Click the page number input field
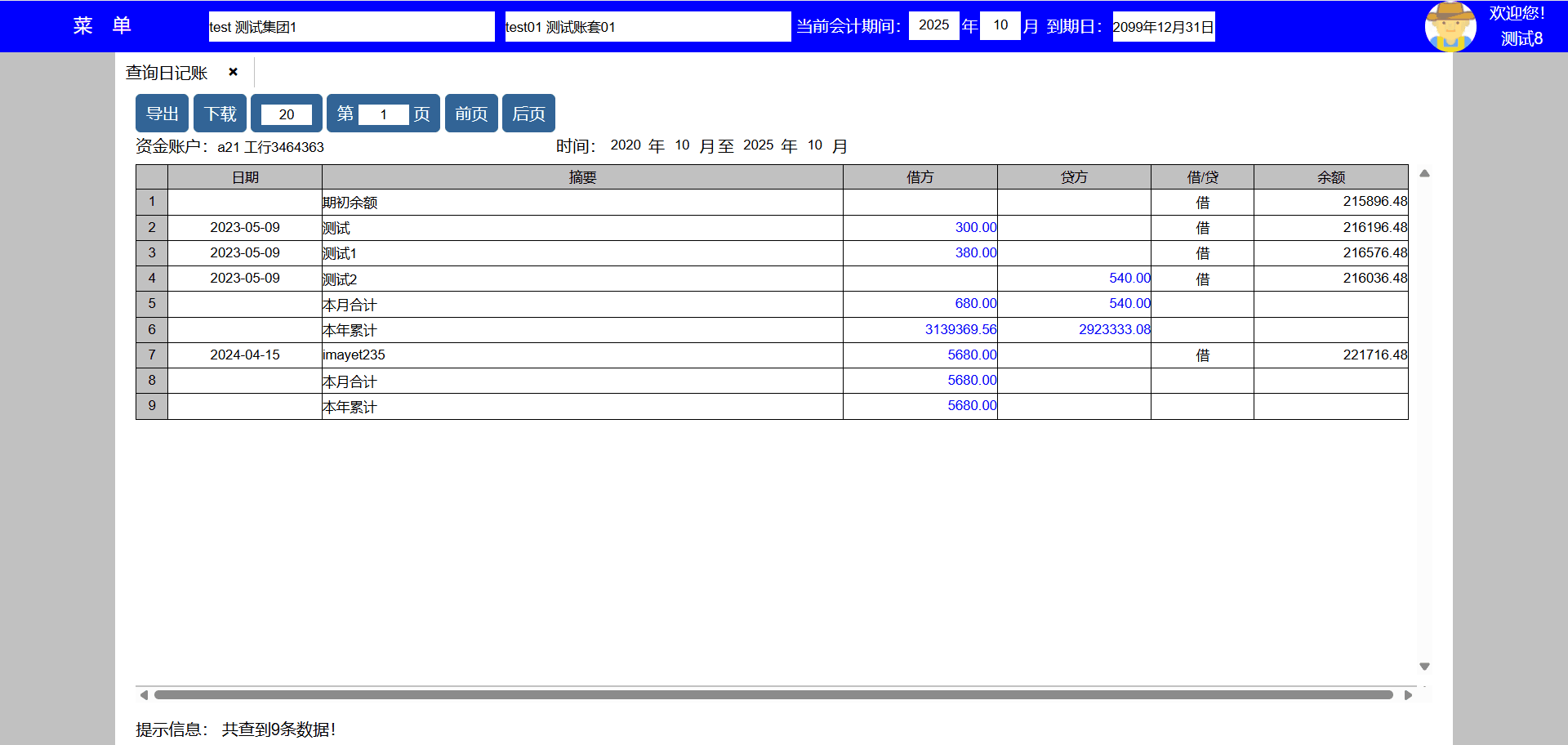 point(383,114)
